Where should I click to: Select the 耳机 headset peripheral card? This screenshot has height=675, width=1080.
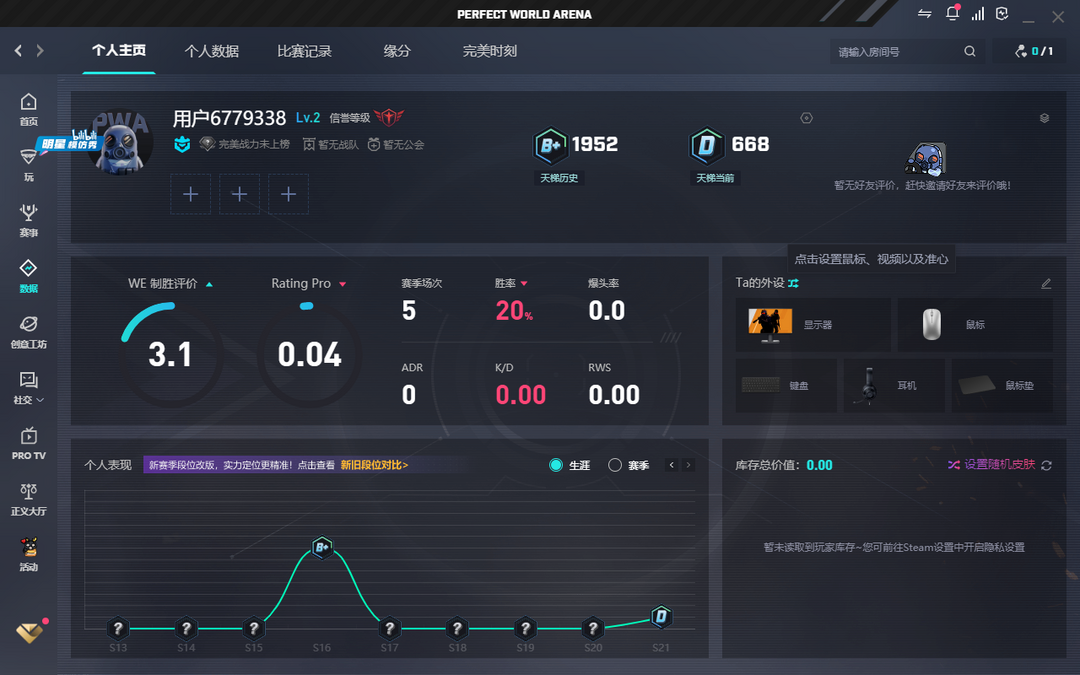click(894, 386)
